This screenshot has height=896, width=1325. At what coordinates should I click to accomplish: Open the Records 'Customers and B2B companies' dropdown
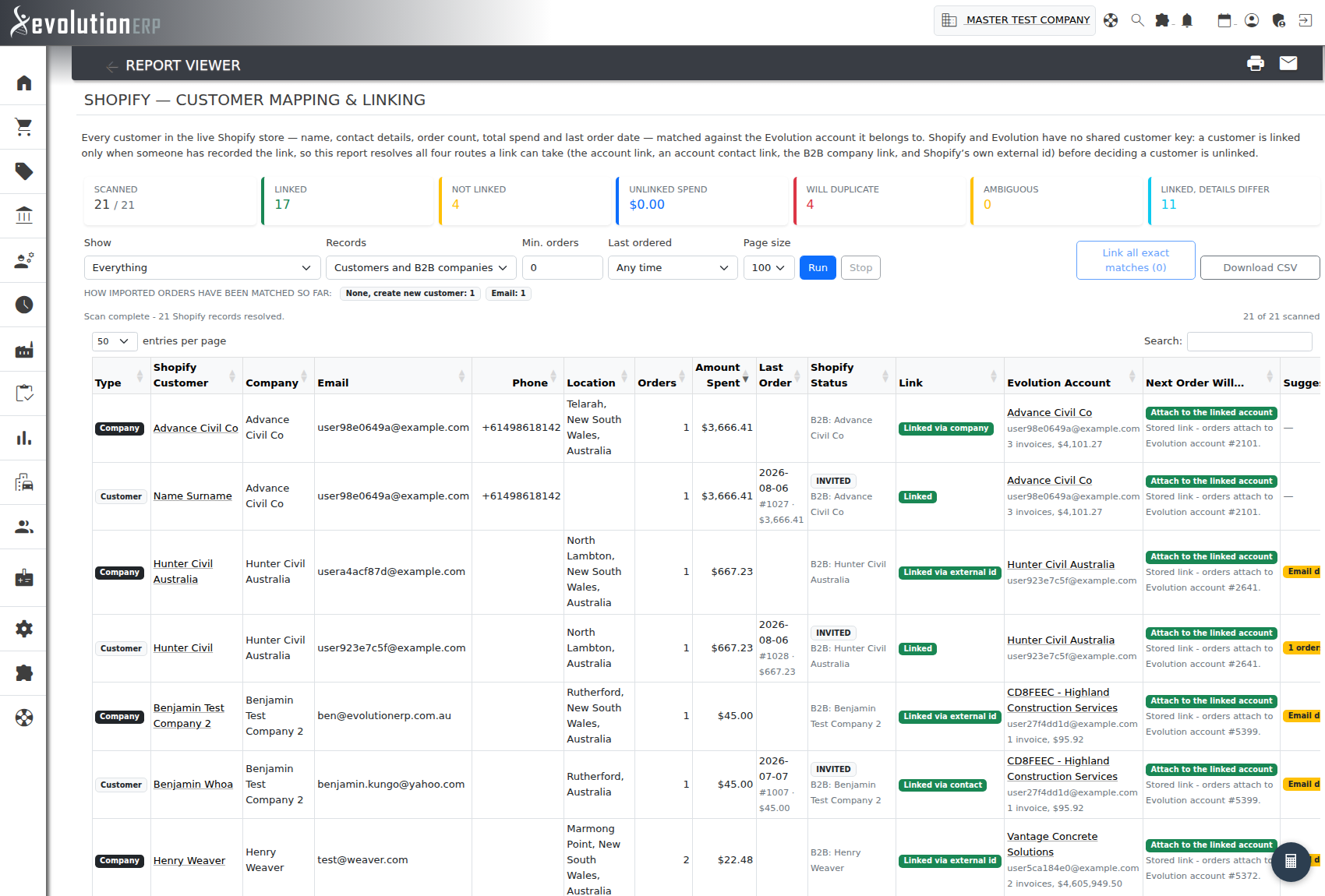tap(421, 267)
